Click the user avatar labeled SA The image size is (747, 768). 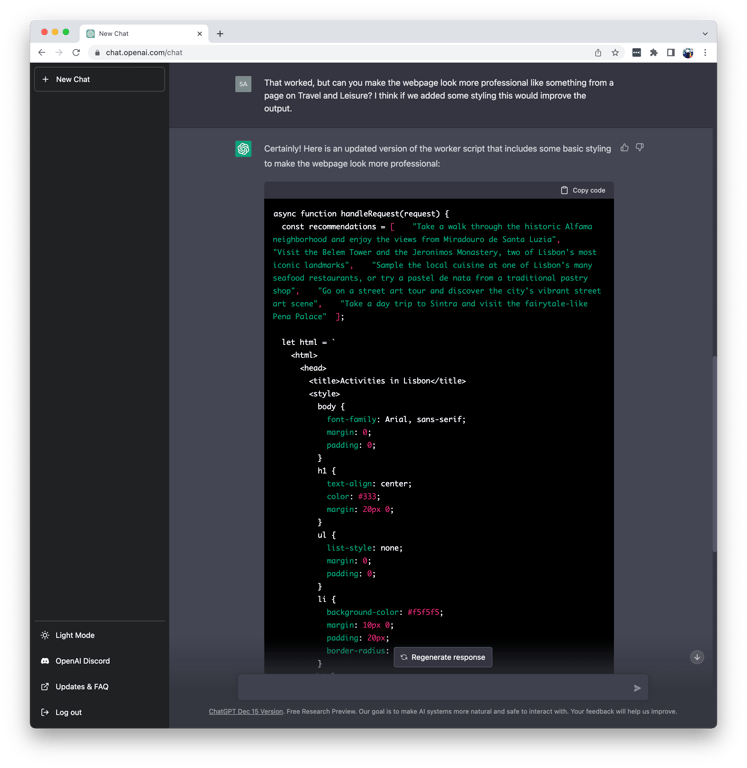click(x=243, y=84)
